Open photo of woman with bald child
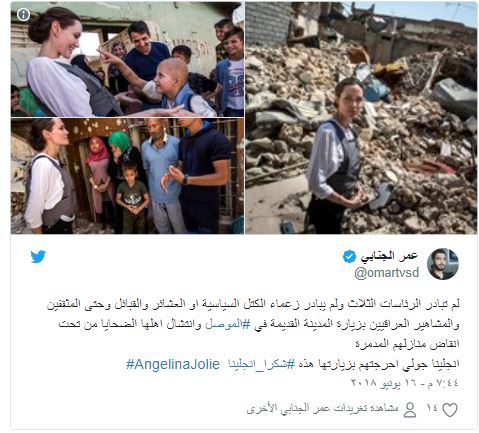479x433 pixels. coord(127,59)
